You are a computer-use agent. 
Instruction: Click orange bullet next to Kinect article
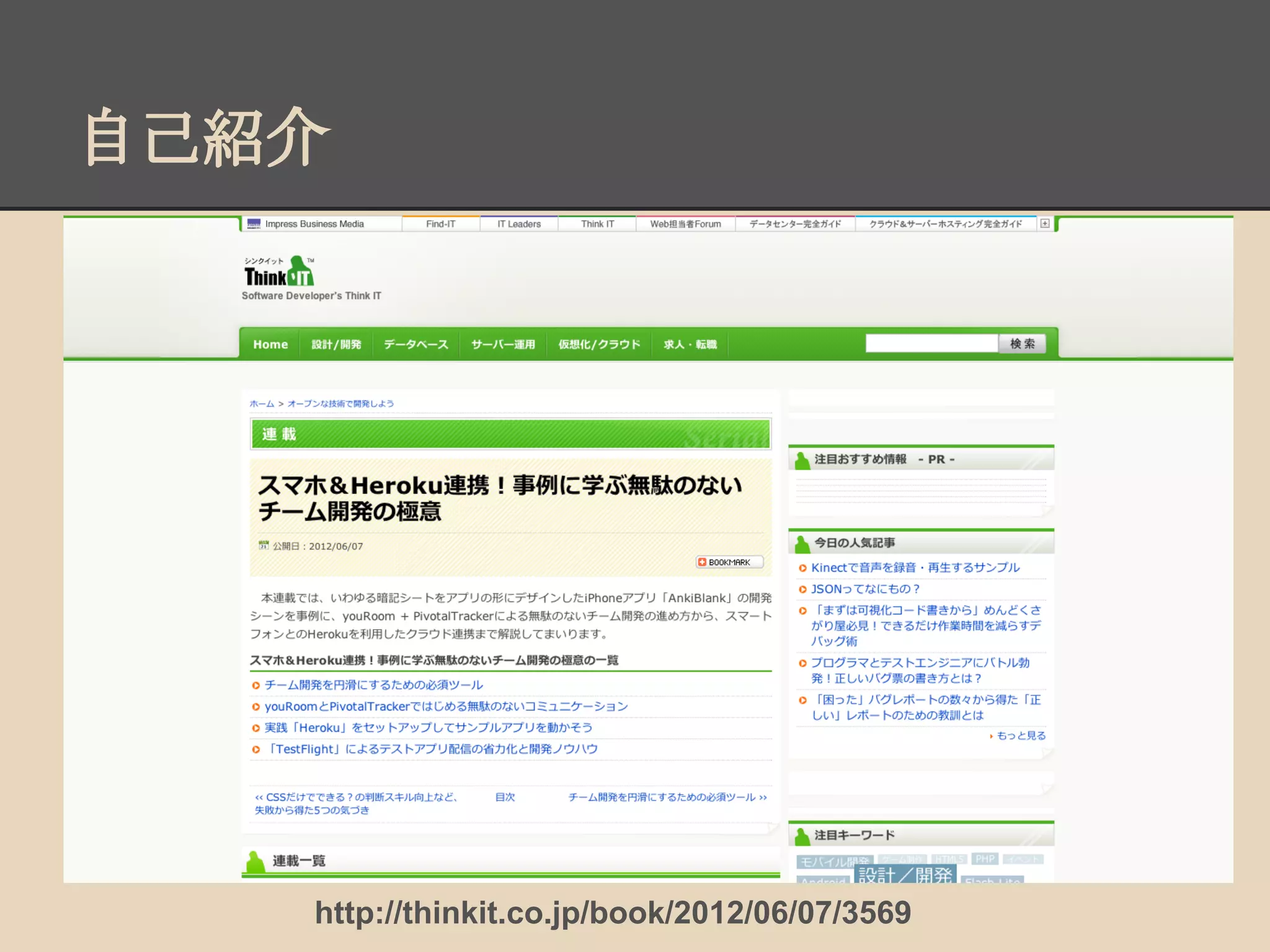coord(802,568)
